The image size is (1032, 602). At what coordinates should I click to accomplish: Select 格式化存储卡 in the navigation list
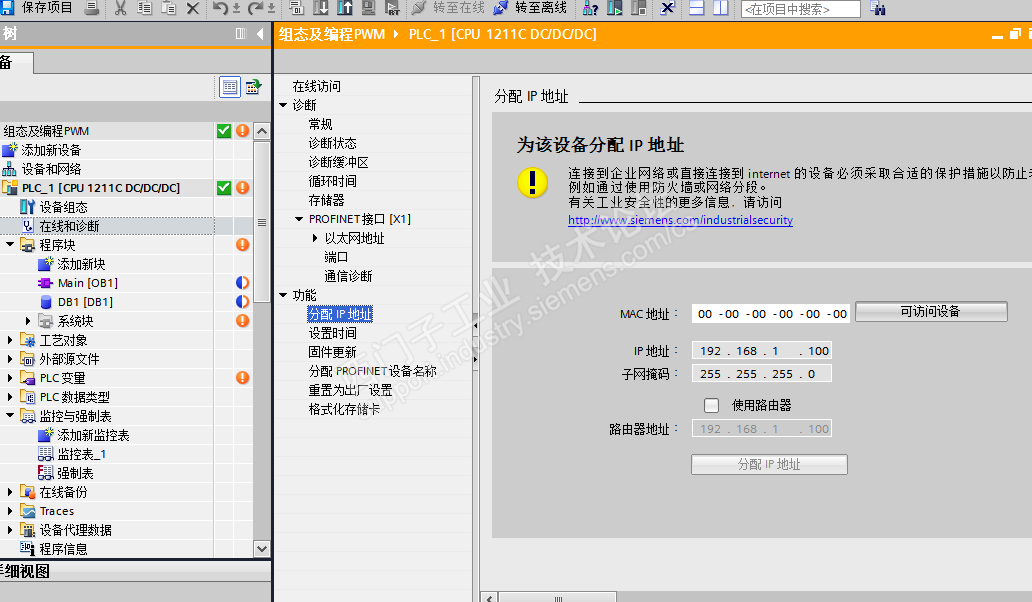click(x=344, y=409)
